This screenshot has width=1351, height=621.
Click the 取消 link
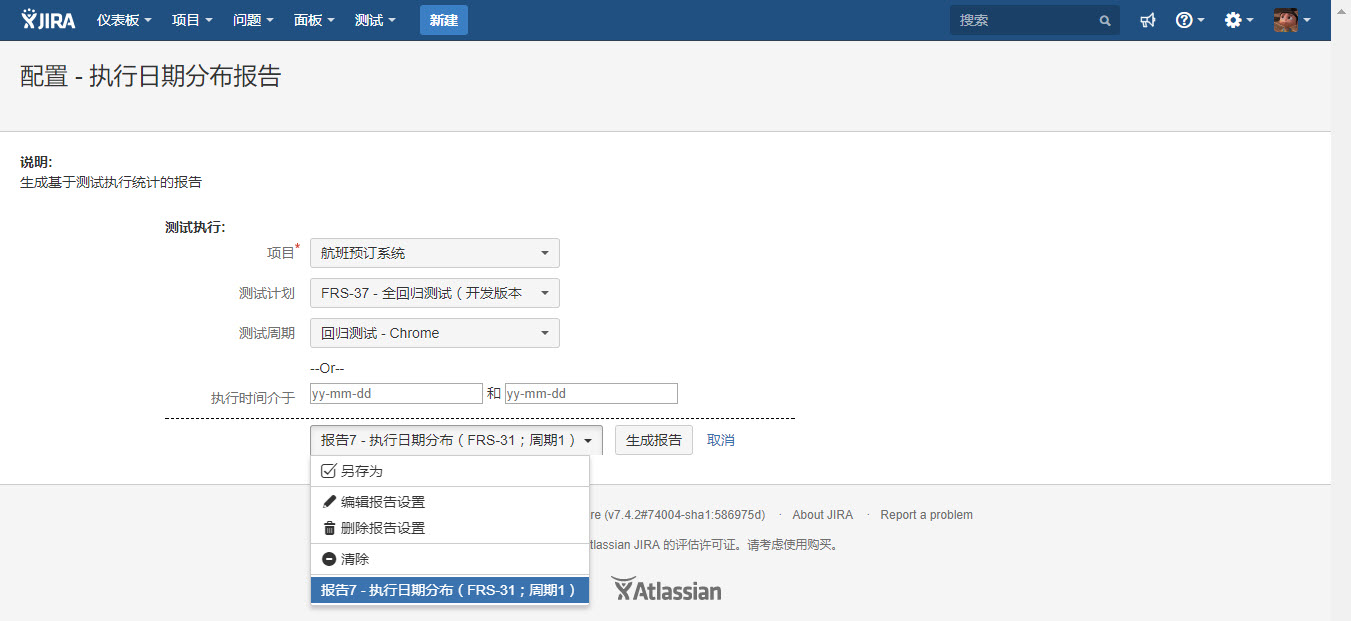[x=721, y=440]
